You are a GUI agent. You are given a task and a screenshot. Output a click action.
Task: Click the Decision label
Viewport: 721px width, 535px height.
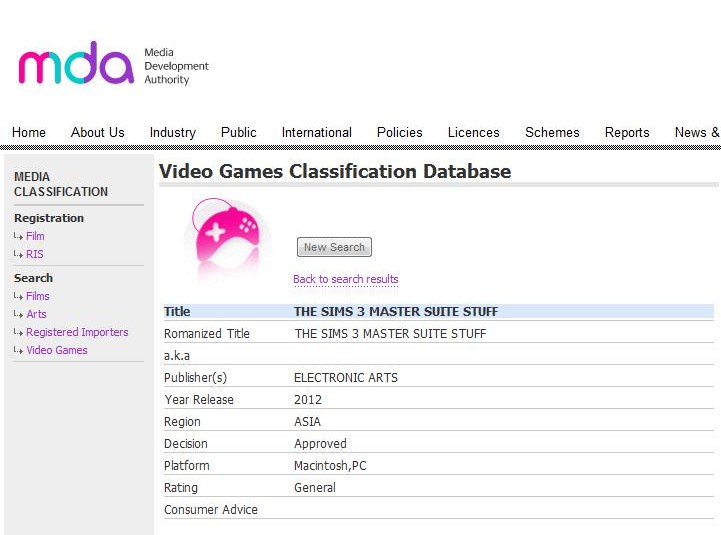(186, 444)
